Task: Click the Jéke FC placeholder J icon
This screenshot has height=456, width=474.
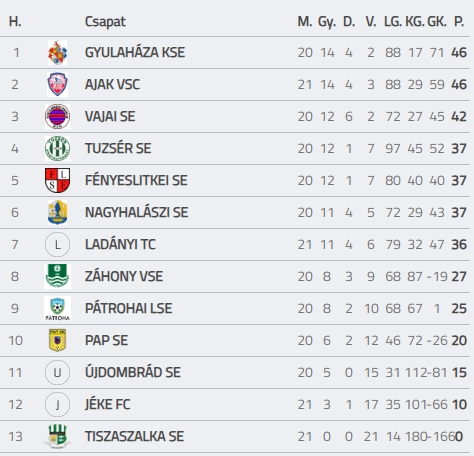Action: coord(57,405)
